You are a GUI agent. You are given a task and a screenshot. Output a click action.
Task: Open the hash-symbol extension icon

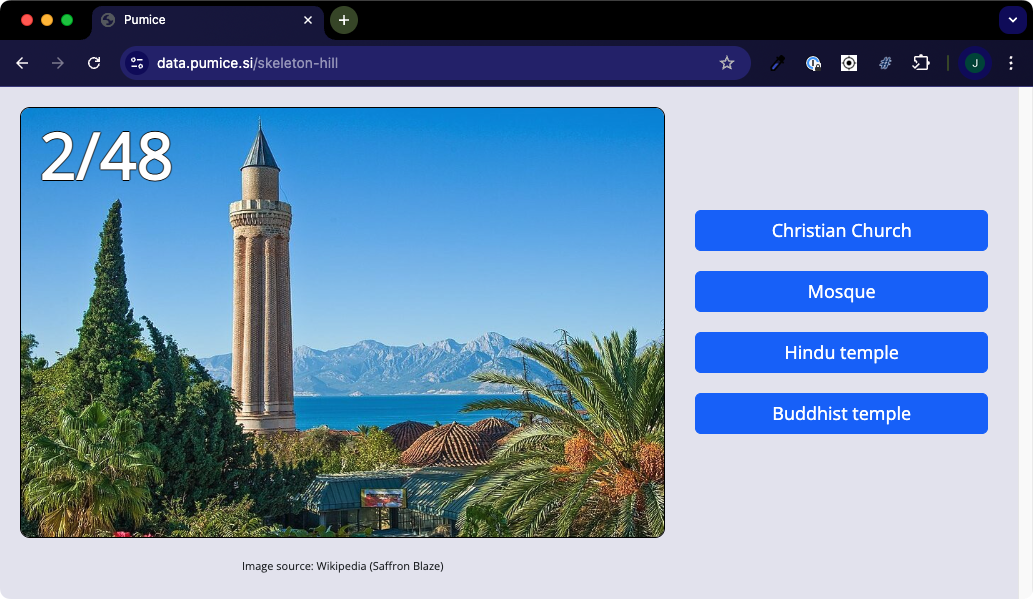tap(885, 63)
